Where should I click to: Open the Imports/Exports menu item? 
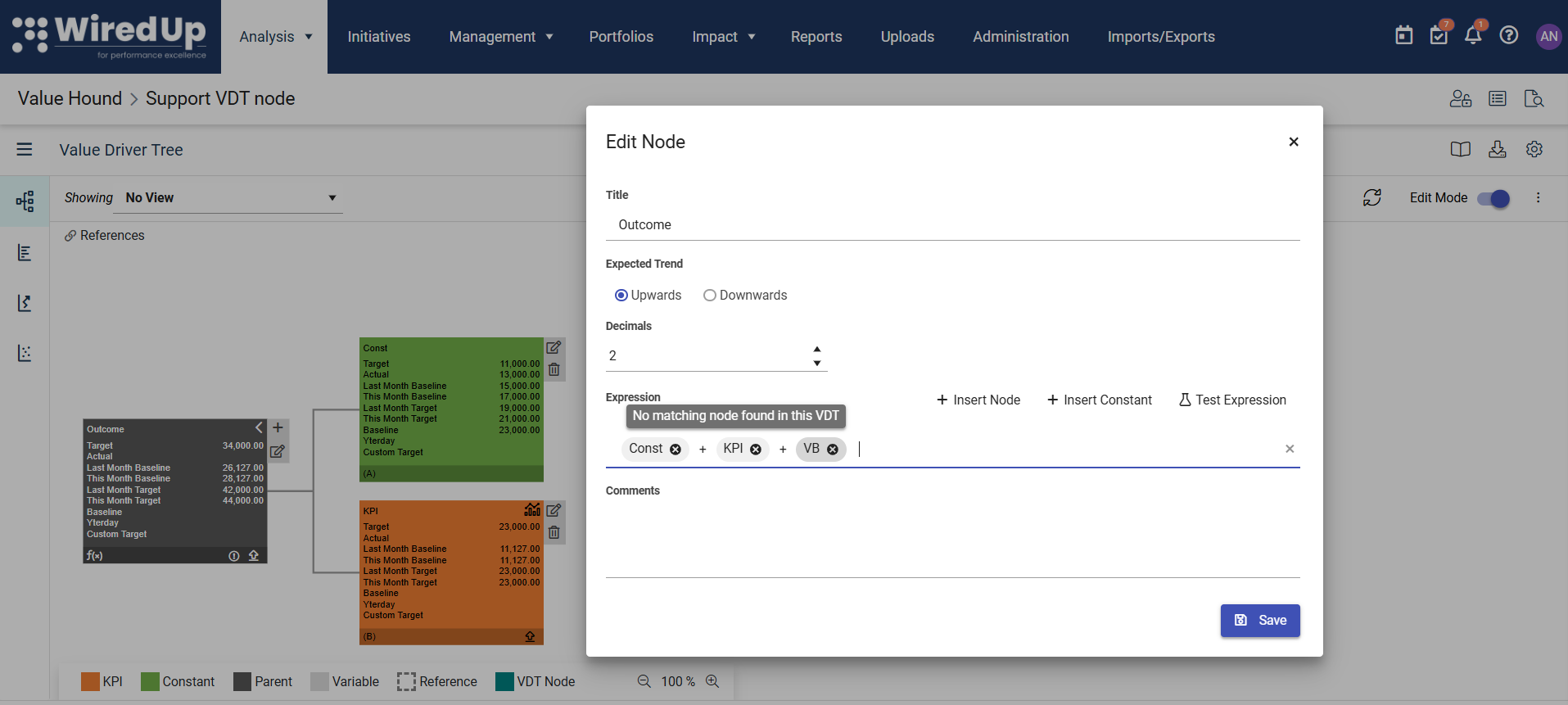click(x=1161, y=37)
